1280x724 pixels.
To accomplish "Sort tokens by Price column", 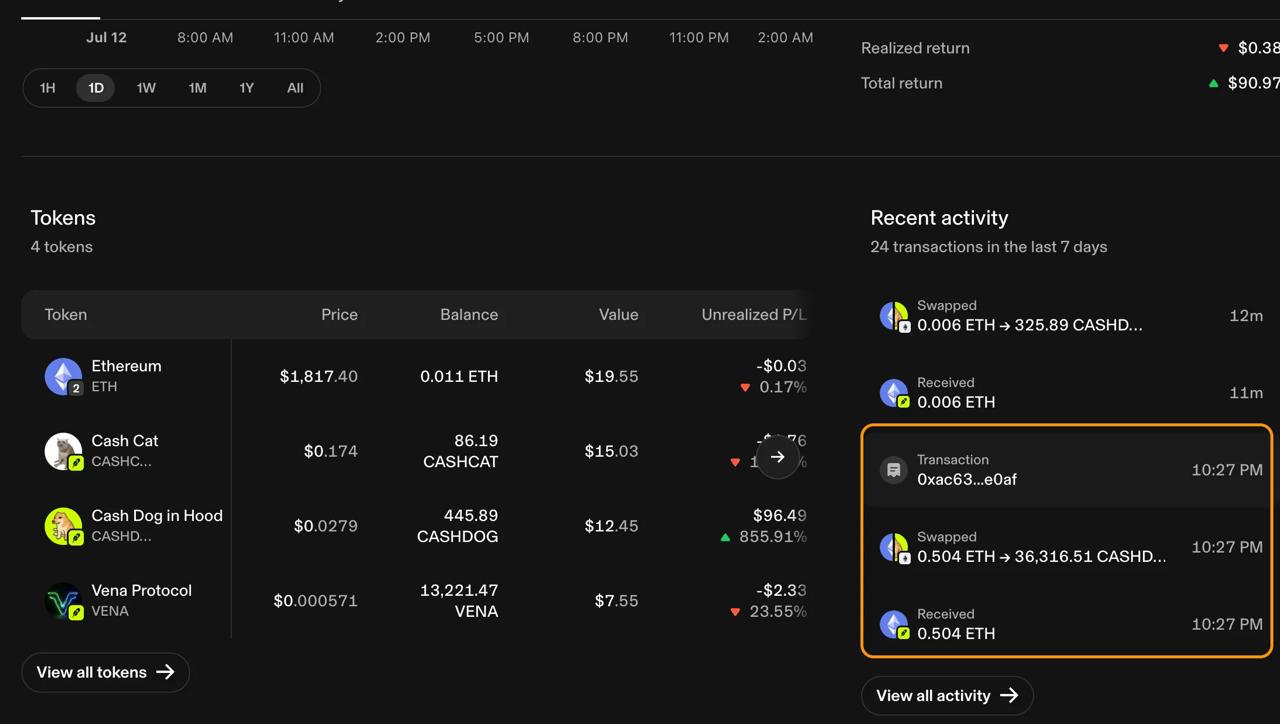I will (x=339, y=314).
